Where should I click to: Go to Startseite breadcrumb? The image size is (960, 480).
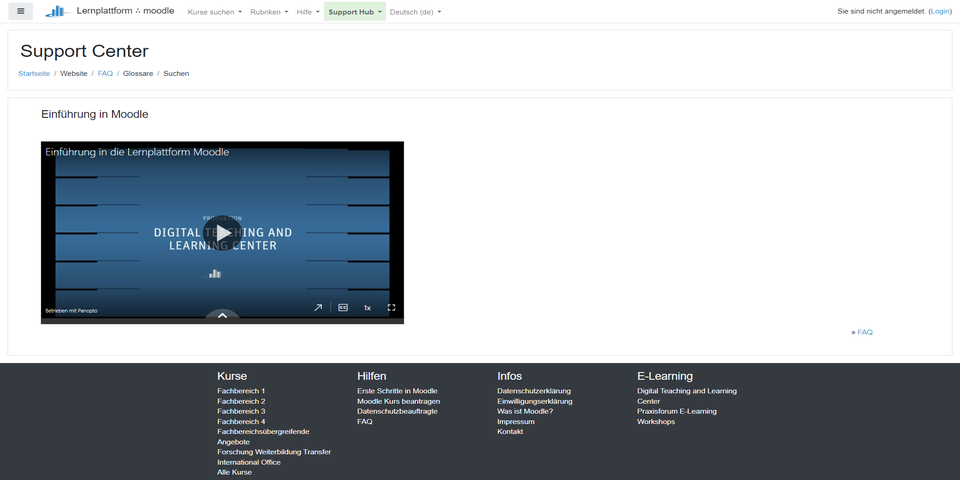(x=34, y=73)
